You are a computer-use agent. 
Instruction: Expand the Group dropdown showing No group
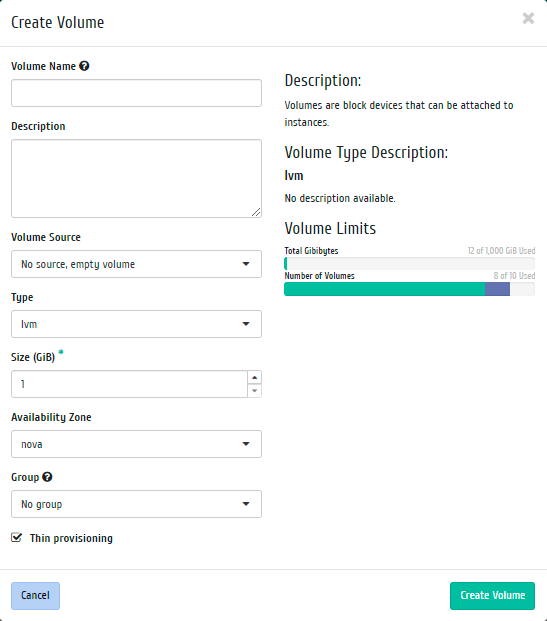pos(136,504)
